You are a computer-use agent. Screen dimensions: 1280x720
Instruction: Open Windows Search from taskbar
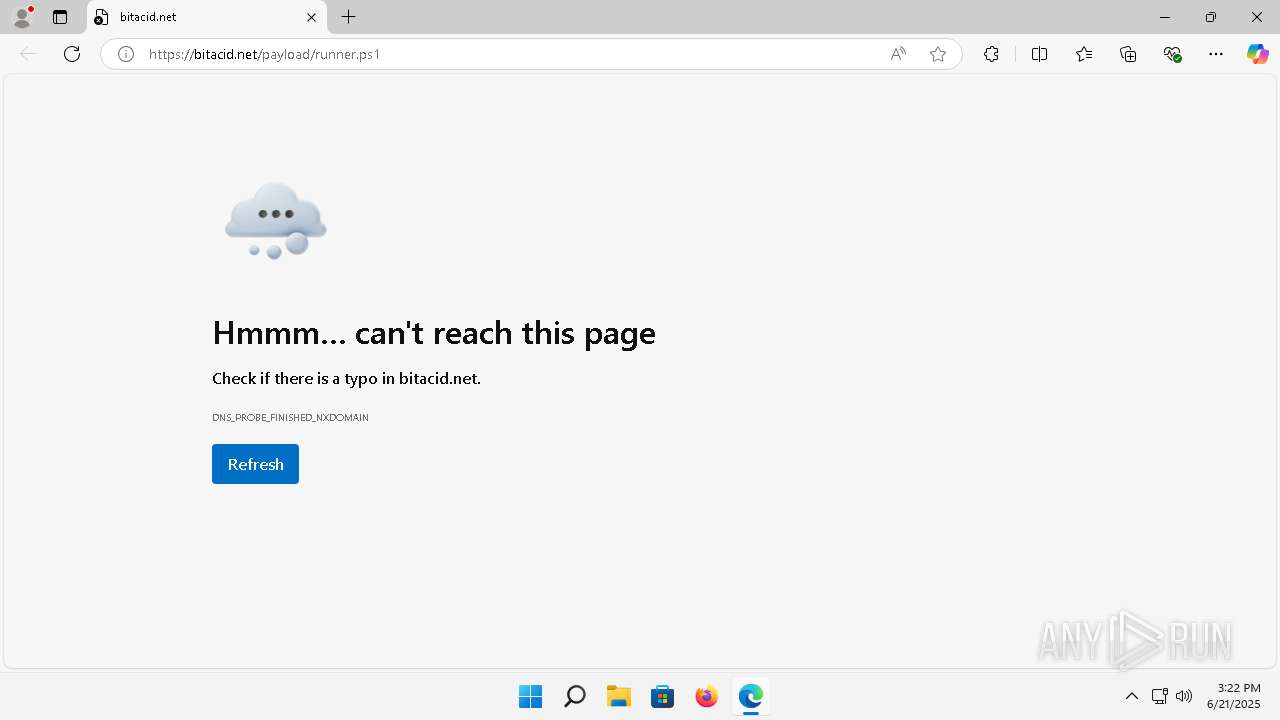point(574,696)
